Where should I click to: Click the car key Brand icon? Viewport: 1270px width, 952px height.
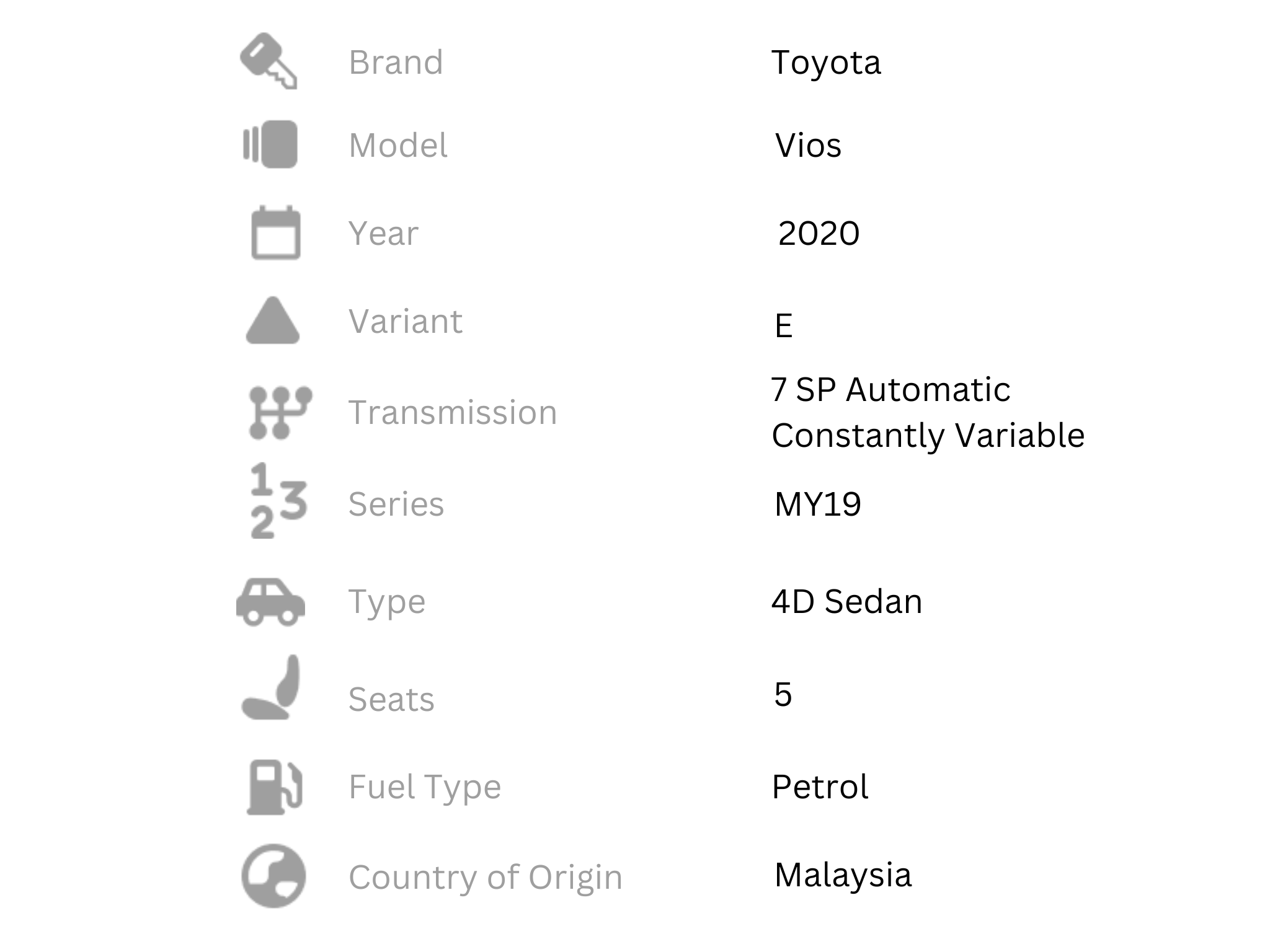269,61
